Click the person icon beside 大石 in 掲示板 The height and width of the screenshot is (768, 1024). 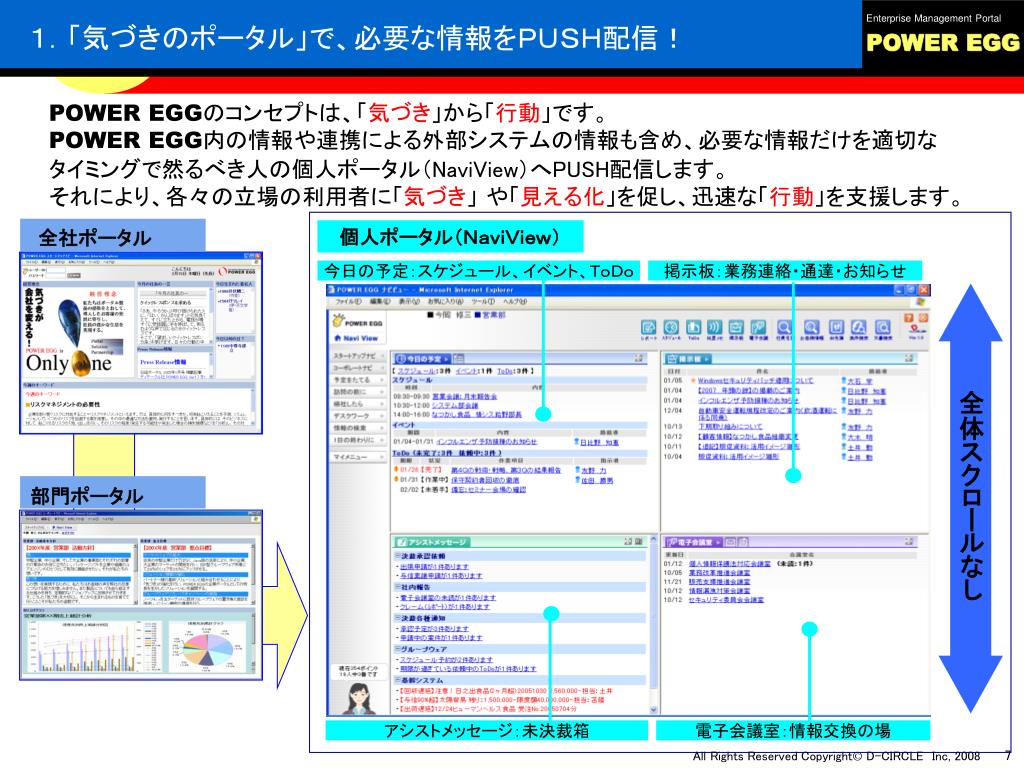point(843,380)
